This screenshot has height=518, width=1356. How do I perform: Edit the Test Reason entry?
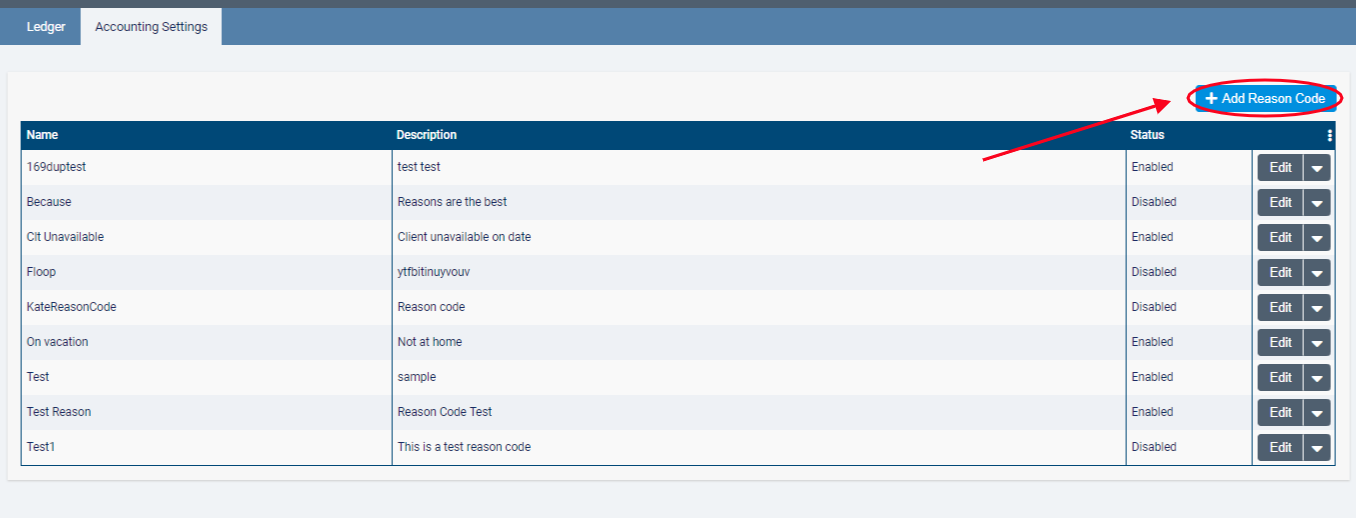pyautogui.click(x=1280, y=413)
